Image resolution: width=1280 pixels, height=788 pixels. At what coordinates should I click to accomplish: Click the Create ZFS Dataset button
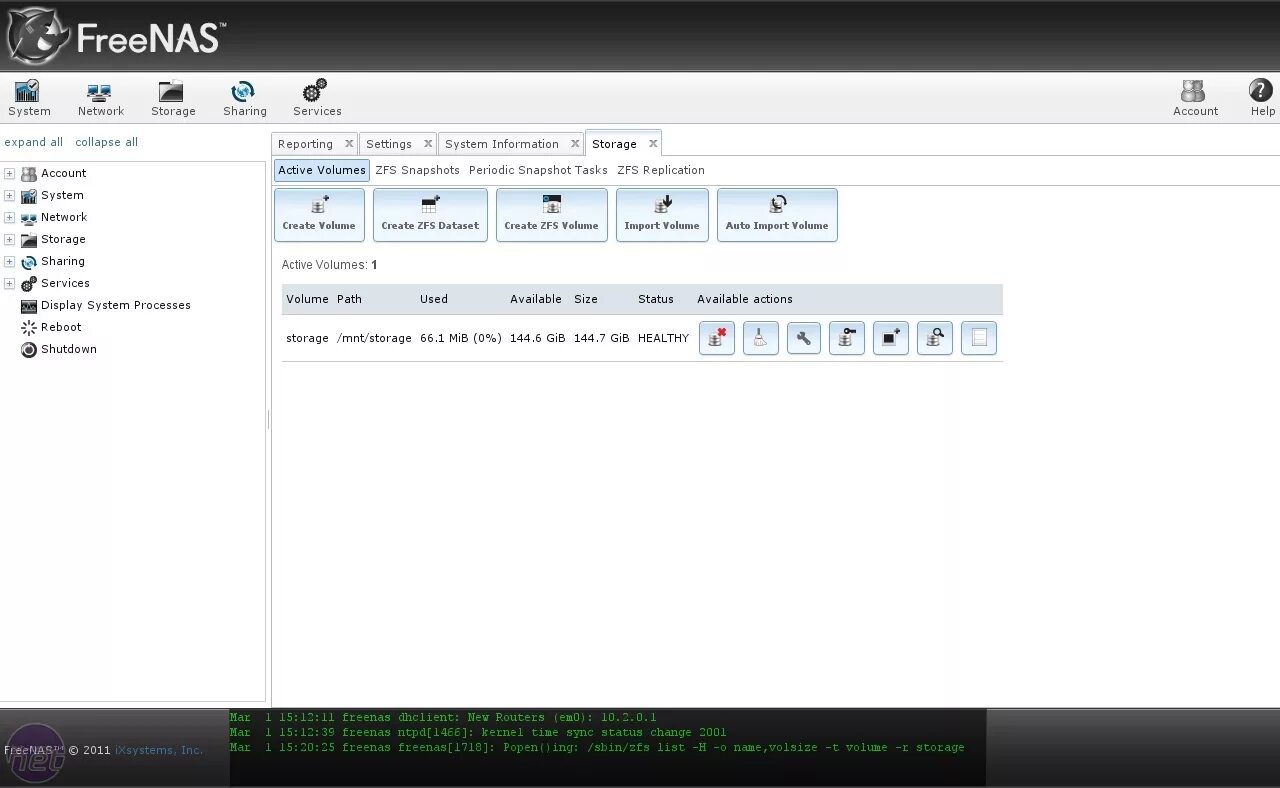tap(430, 215)
